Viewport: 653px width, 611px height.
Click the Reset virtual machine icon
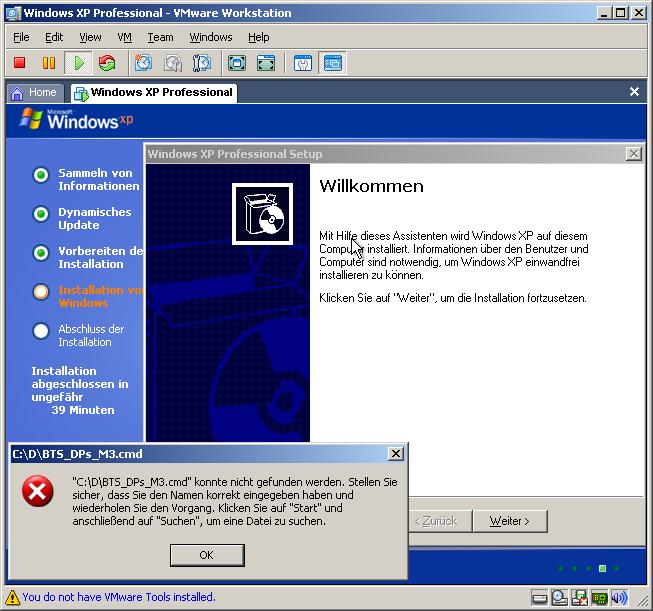[107, 63]
